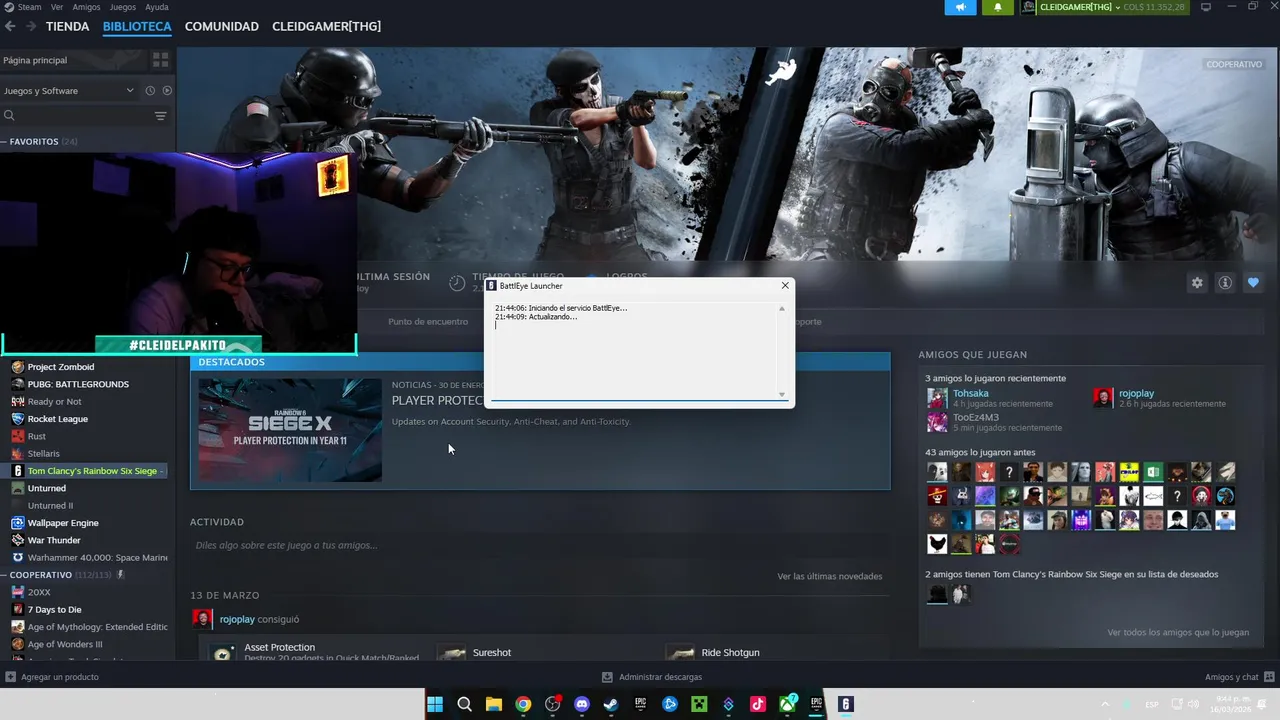Open the Amigos menu
The height and width of the screenshot is (720, 1280).
click(87, 7)
